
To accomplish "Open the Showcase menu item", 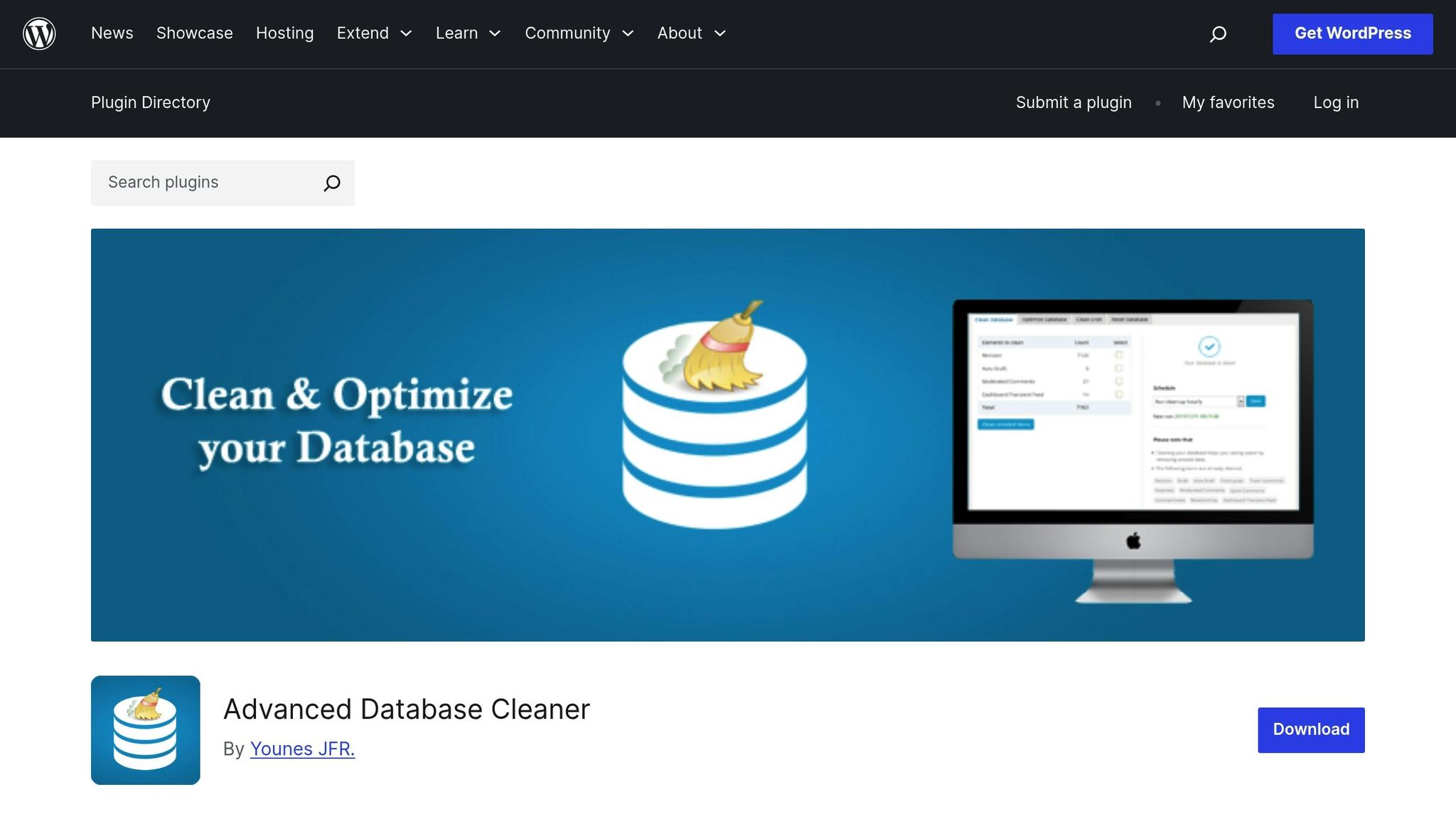I will (x=194, y=33).
